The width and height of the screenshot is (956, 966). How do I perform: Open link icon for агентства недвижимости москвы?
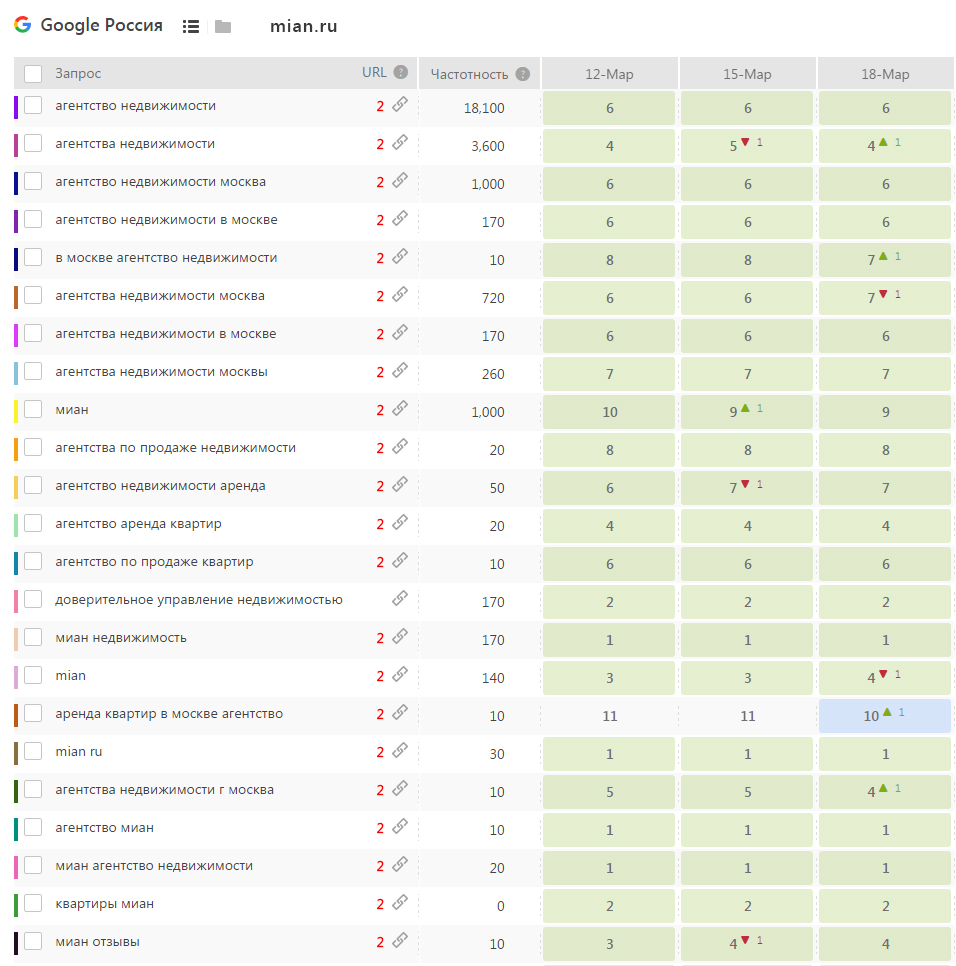tap(400, 370)
